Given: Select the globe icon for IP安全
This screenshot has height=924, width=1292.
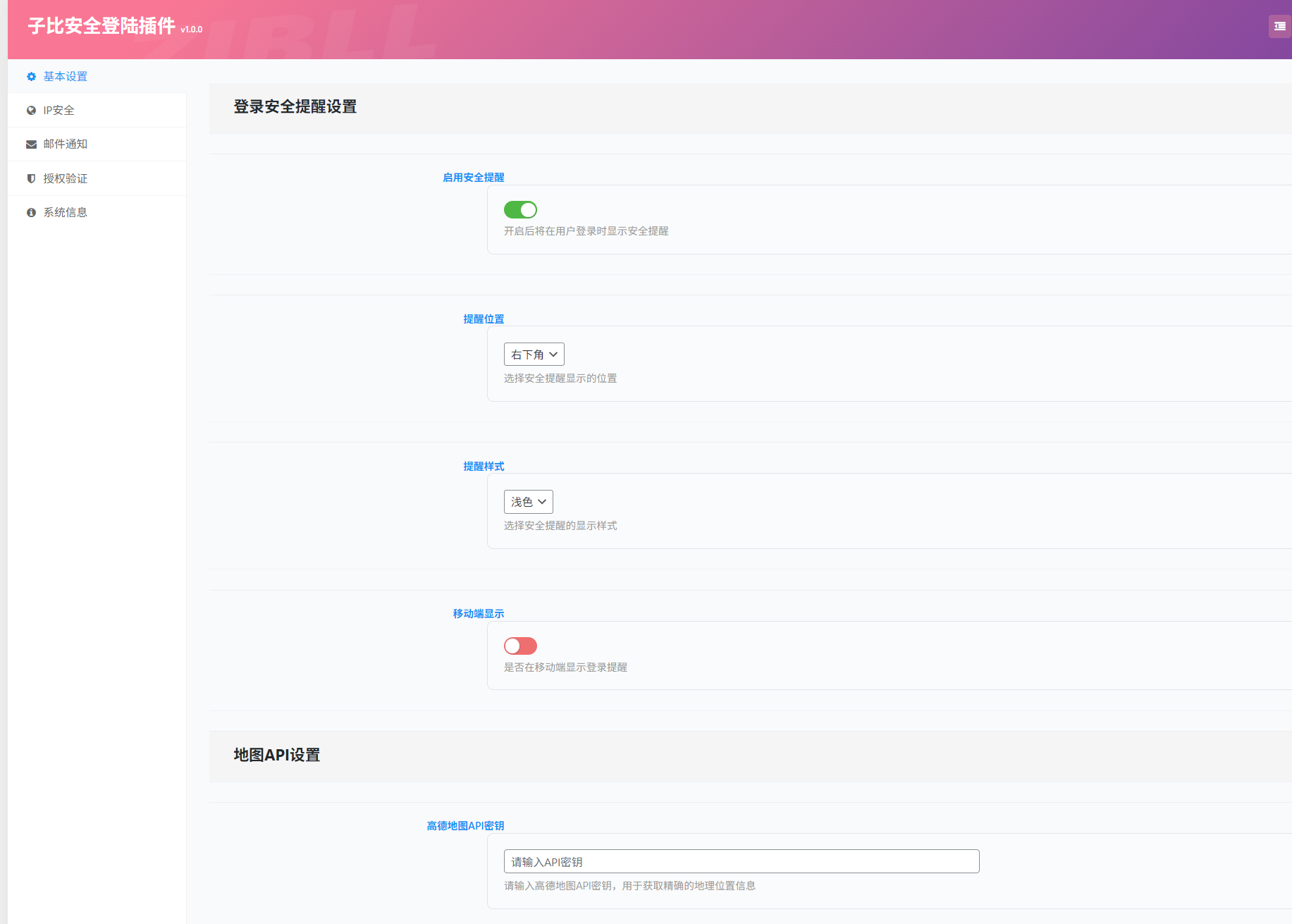Looking at the screenshot, I should (31, 110).
